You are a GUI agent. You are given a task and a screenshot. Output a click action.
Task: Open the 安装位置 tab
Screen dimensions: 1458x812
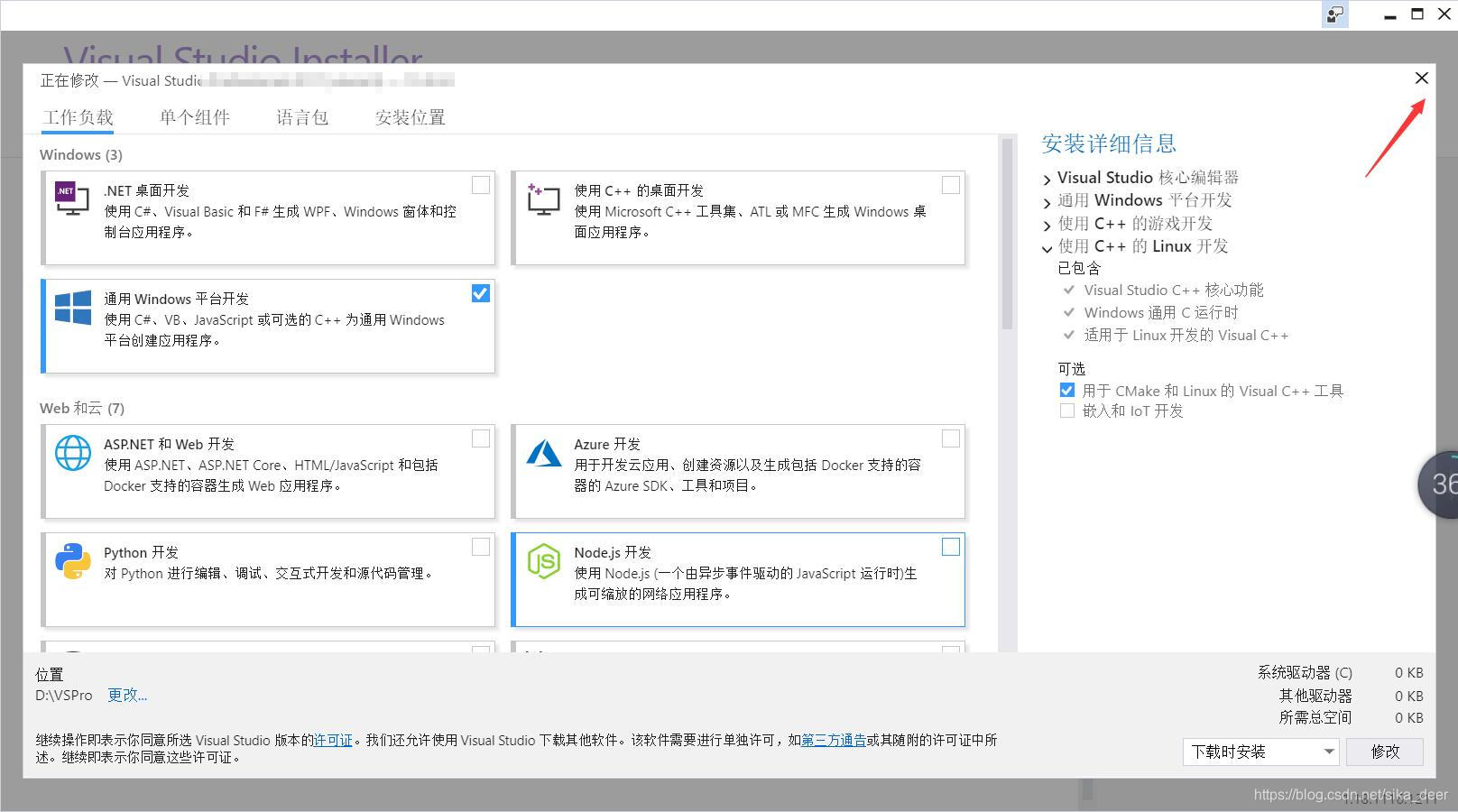tap(411, 117)
